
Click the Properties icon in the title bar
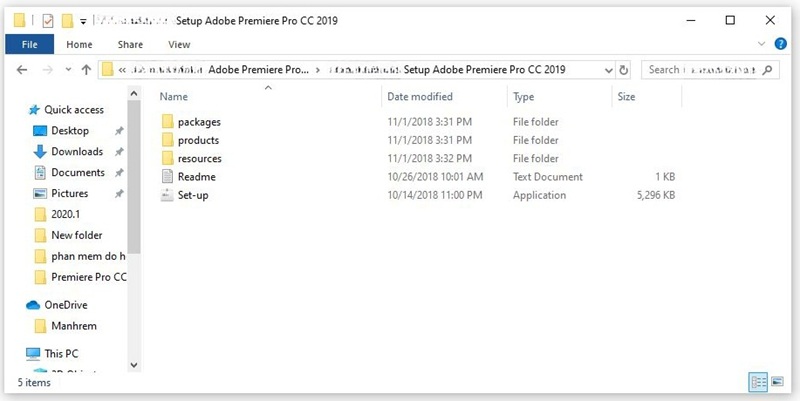pos(46,20)
